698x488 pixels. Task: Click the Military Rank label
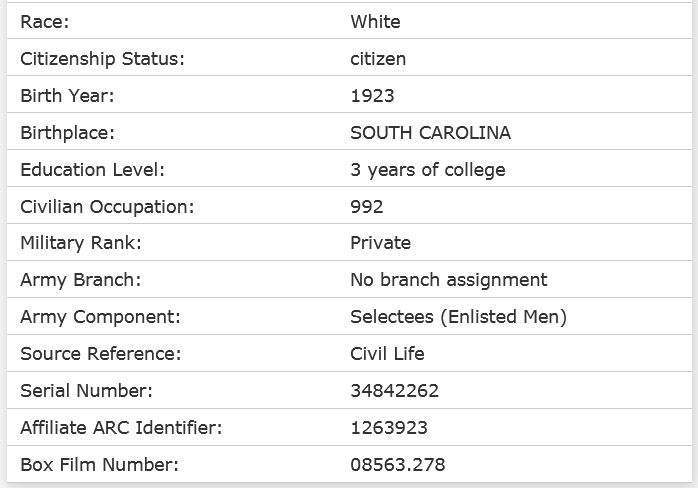81,243
